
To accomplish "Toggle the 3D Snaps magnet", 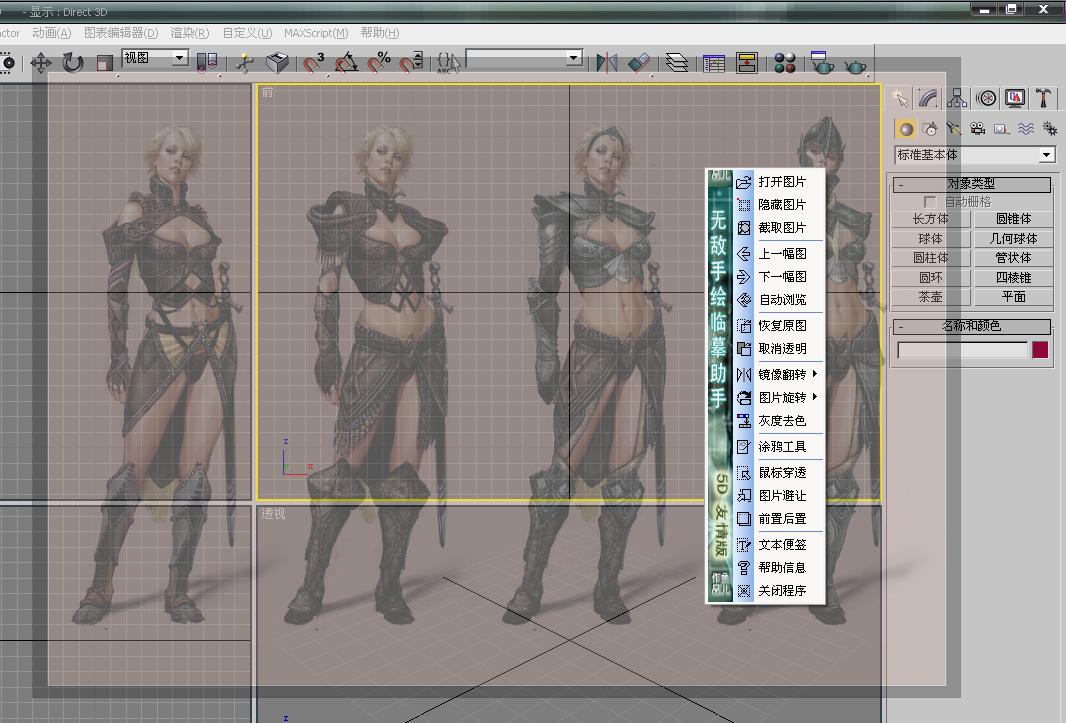I will [313, 63].
